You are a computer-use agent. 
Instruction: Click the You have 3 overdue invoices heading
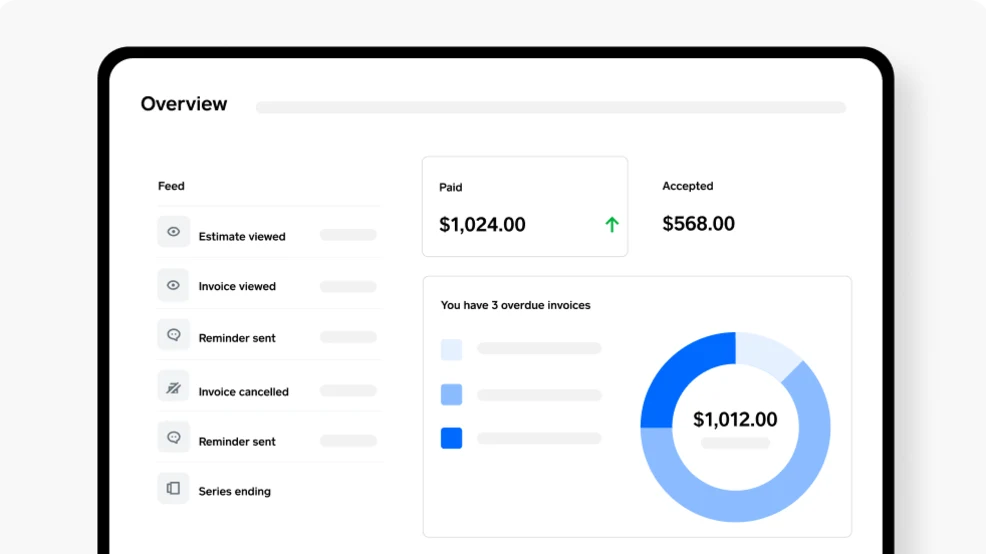[516, 306]
